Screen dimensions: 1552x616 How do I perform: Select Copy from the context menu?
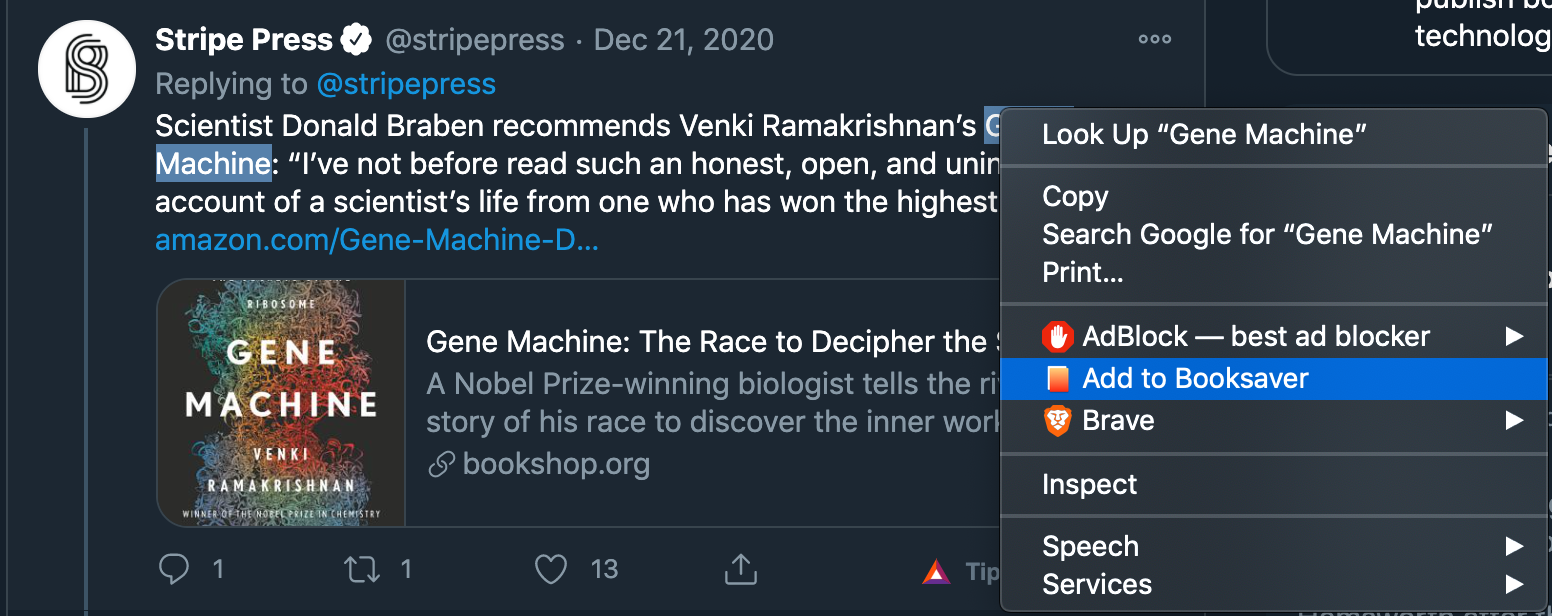1075,197
